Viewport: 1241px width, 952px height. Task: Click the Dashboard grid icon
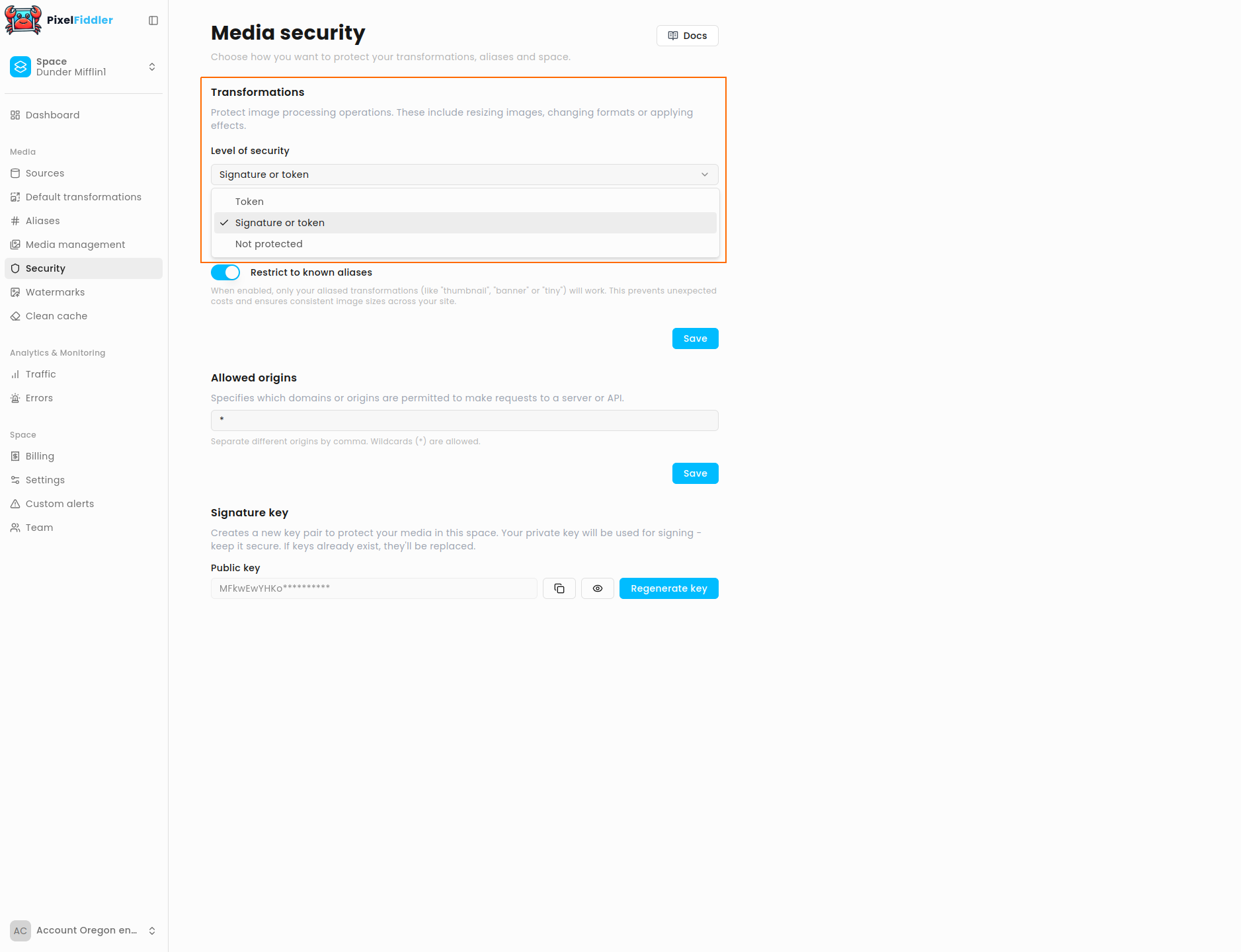(x=15, y=115)
